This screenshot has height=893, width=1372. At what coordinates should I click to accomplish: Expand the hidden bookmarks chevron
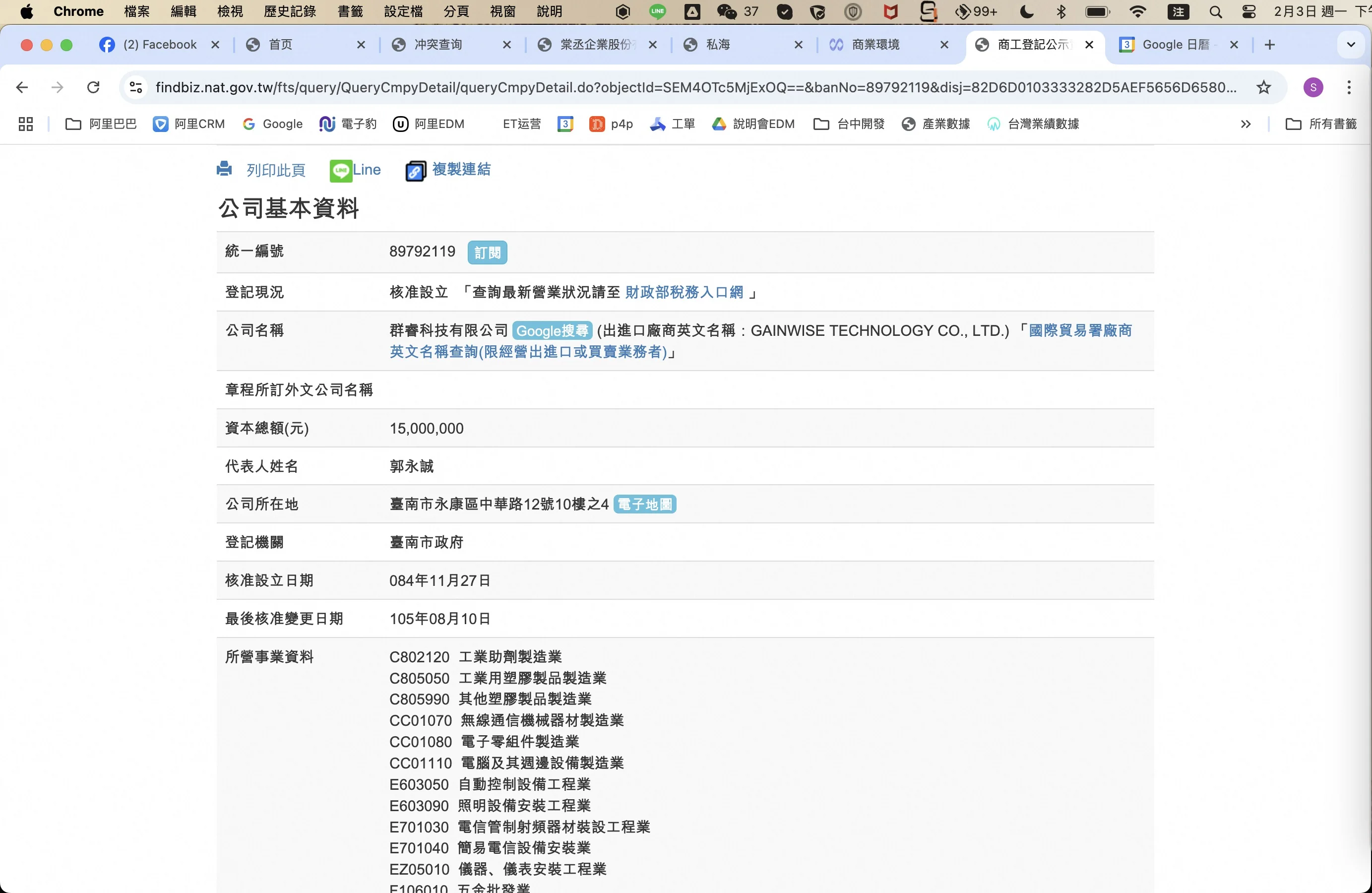pos(1246,124)
